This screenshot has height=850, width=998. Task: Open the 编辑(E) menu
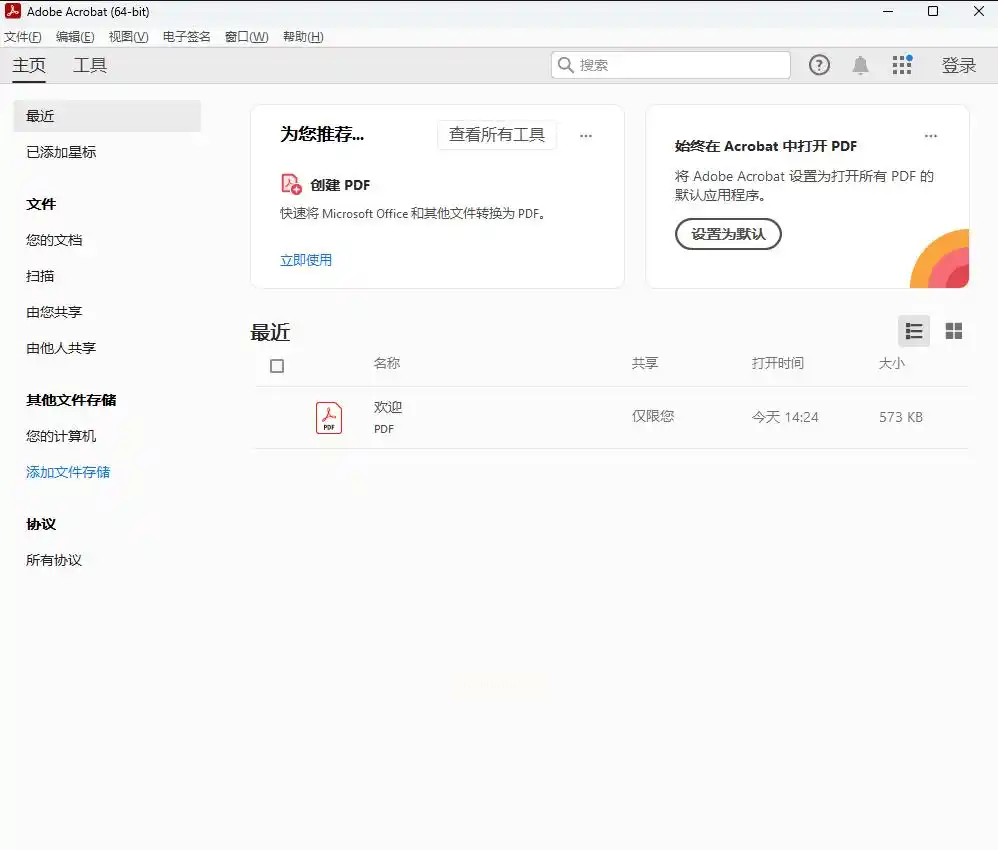tap(75, 37)
